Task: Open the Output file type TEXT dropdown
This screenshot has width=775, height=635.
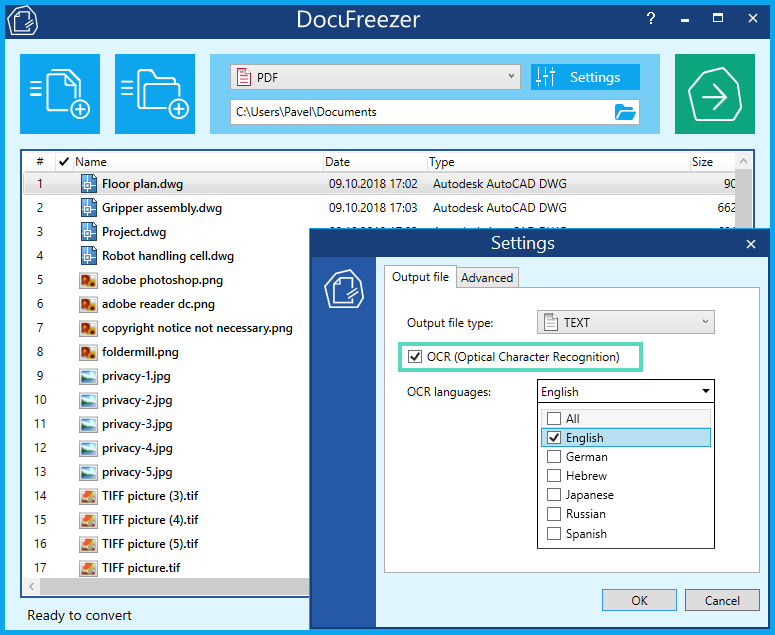Action: 625,322
